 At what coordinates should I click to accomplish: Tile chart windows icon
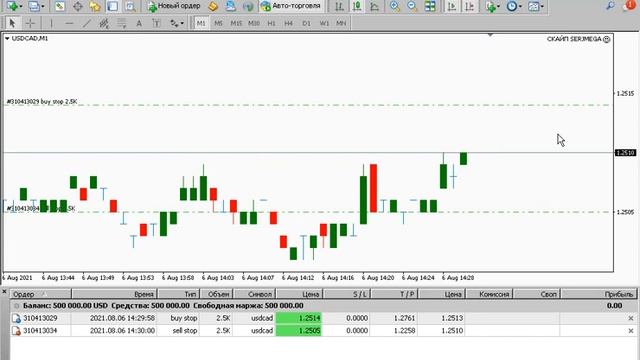(x=430, y=6)
